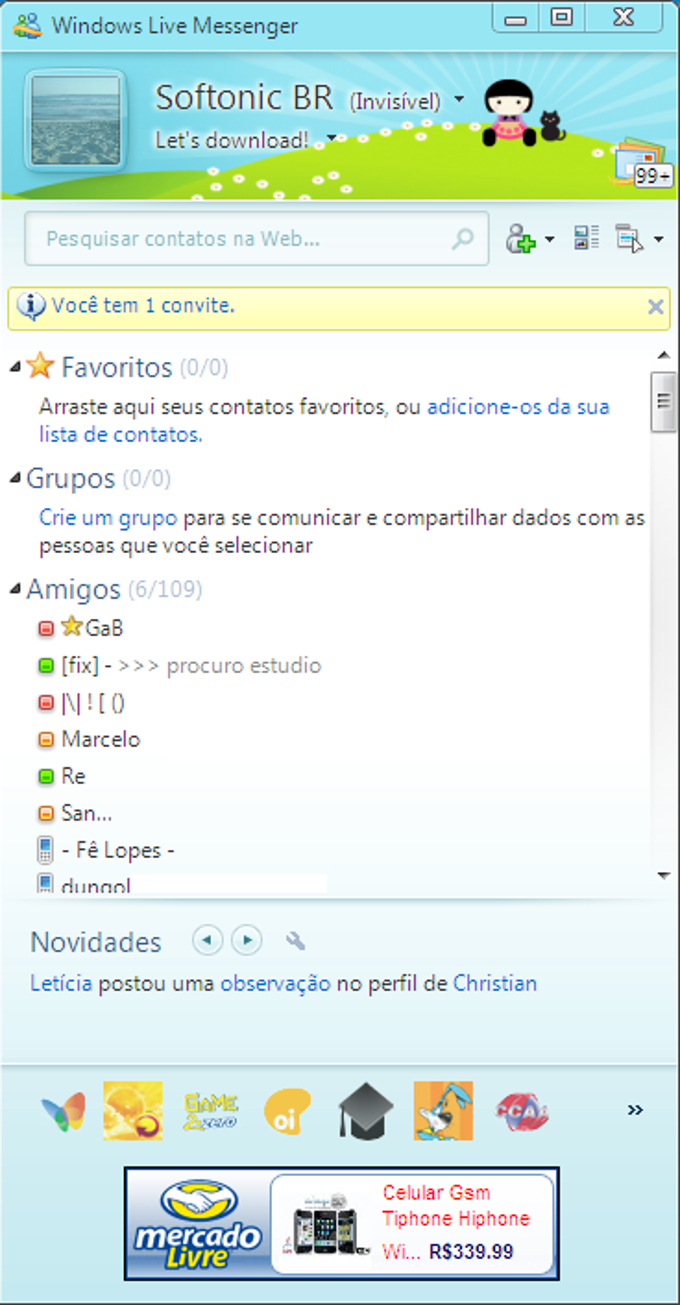Open the MSN butterfly tab
680x1305 pixels.
62,1111
